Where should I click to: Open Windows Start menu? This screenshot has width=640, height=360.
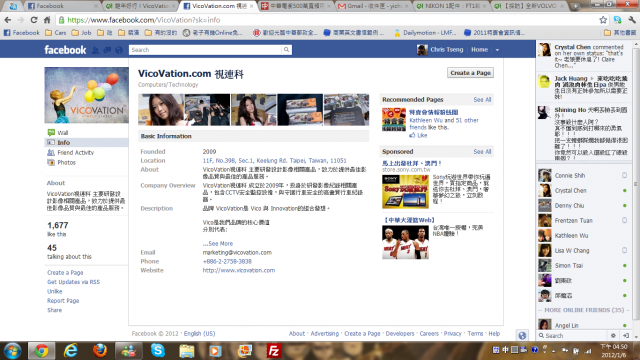12,351
